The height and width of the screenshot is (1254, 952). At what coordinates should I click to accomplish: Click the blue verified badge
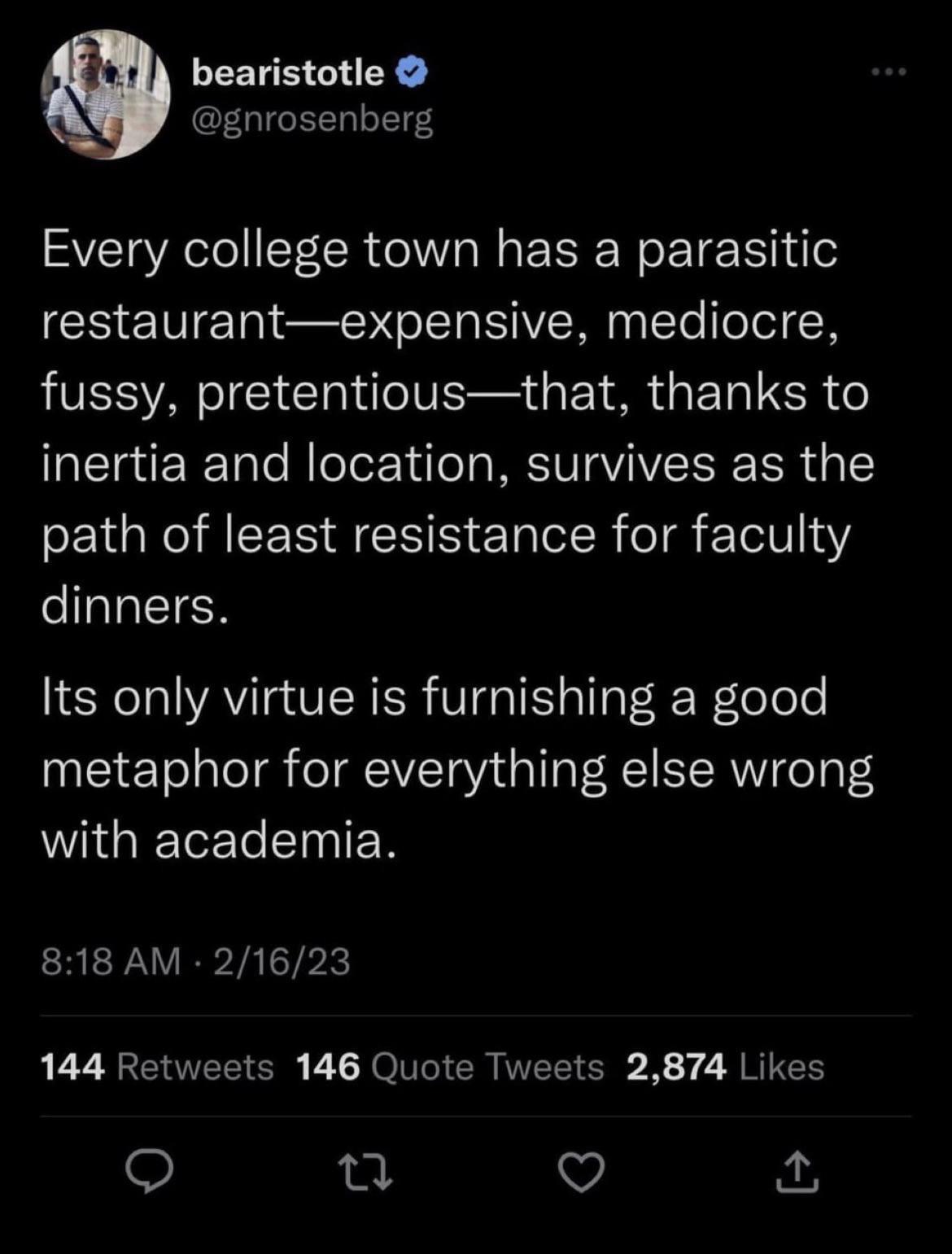coord(412,73)
